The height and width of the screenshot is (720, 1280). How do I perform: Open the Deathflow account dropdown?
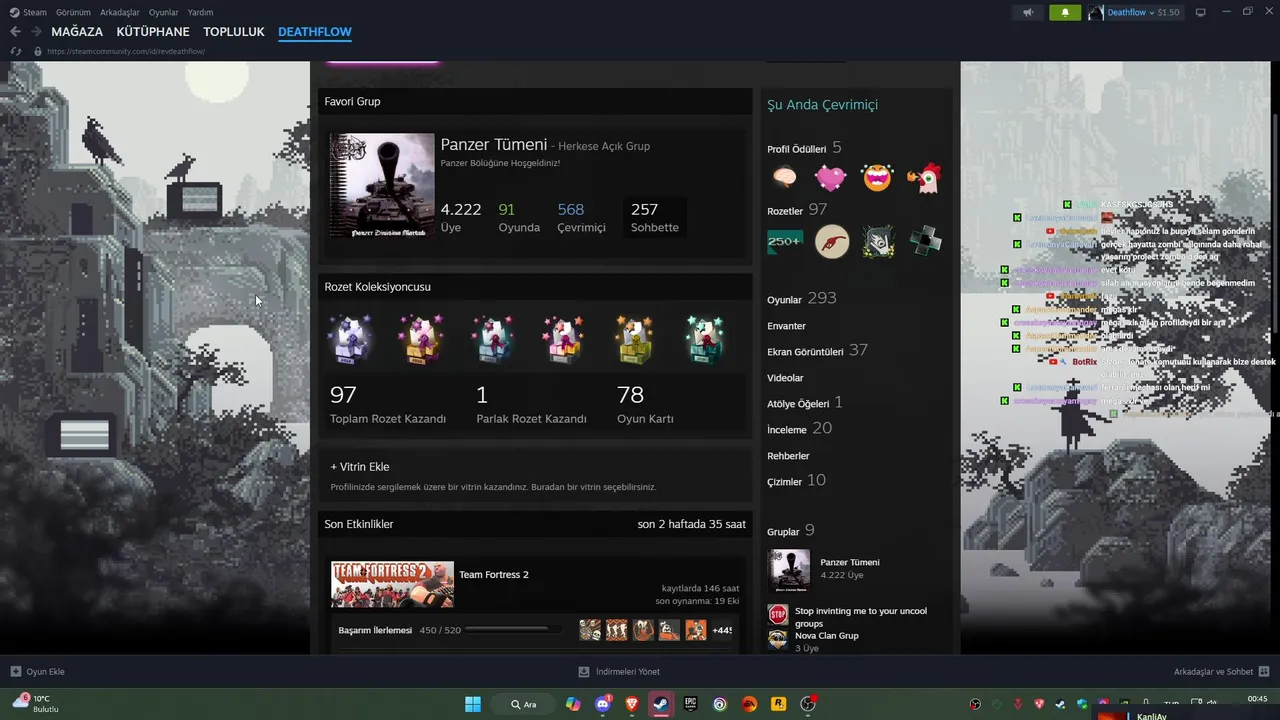click(x=1134, y=12)
